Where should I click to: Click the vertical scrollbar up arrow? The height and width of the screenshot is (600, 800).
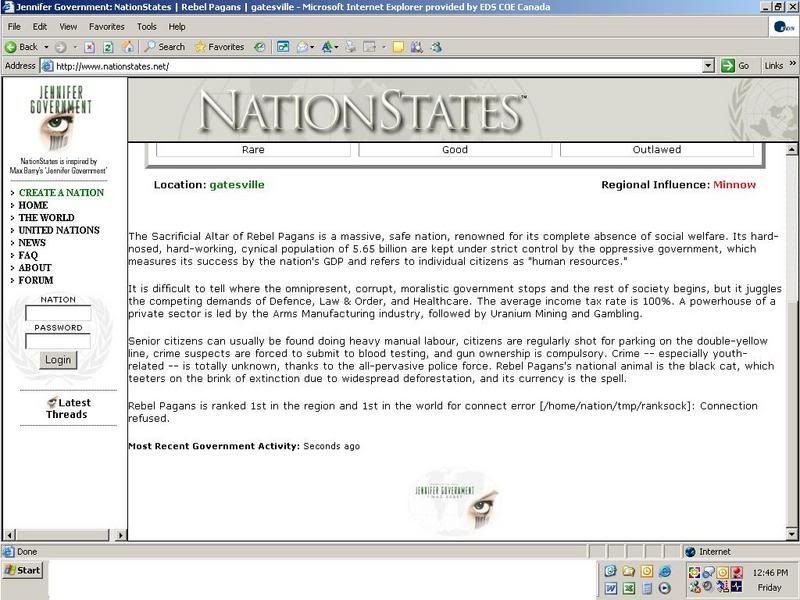tap(792, 149)
